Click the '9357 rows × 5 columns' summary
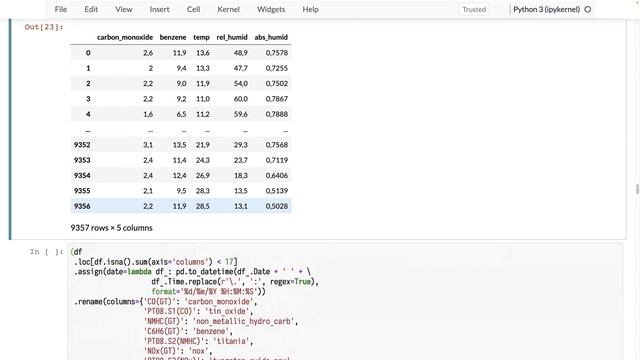This screenshot has width=640, height=360. (111, 228)
